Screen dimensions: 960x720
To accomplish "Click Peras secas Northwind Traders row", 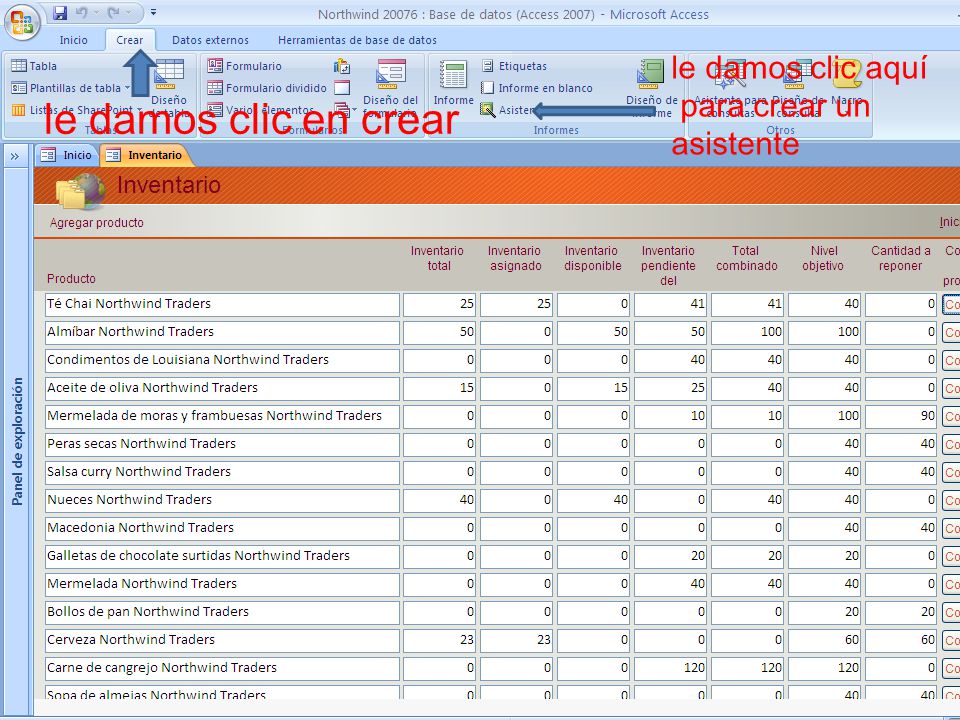I will pyautogui.click(x=222, y=444).
